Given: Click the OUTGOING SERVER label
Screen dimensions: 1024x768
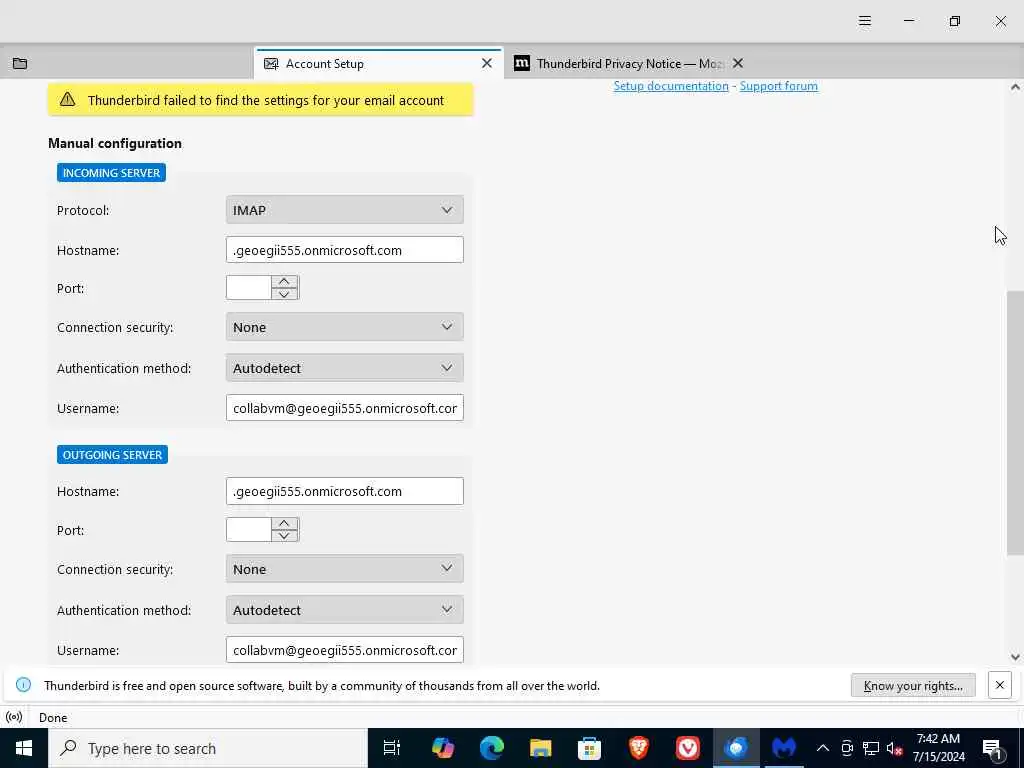Looking at the screenshot, I should pyautogui.click(x=112, y=455).
